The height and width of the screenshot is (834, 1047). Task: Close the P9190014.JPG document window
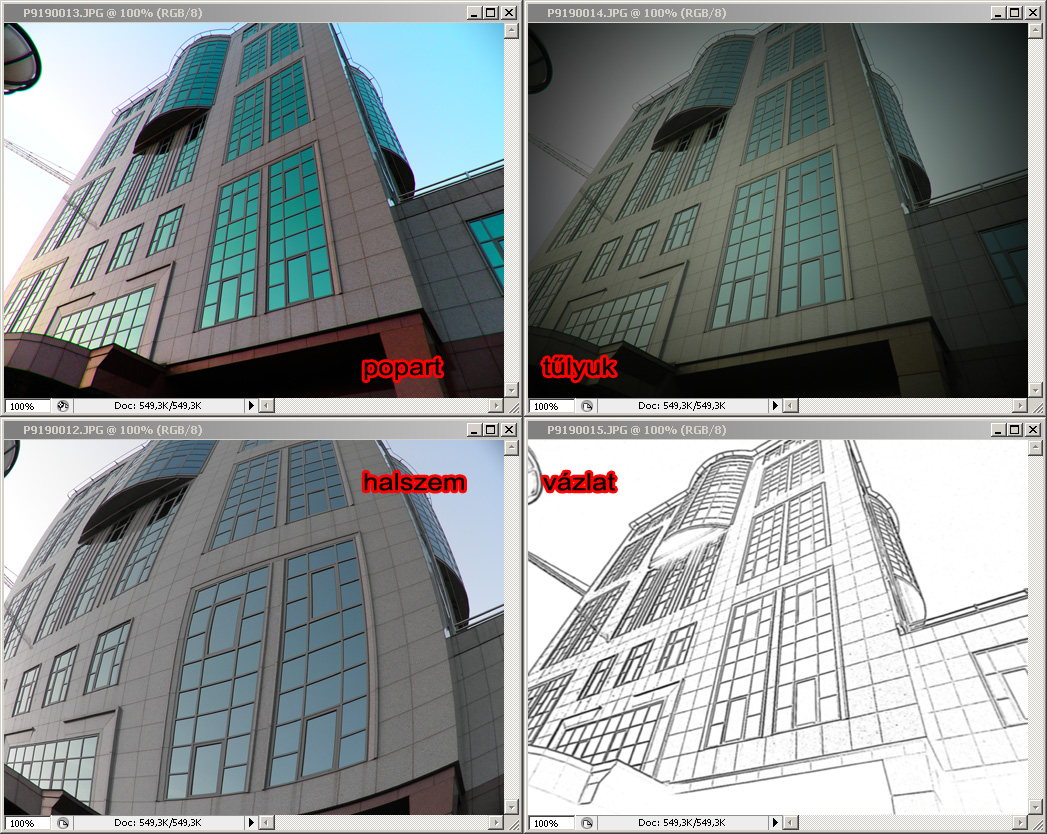click(1033, 13)
